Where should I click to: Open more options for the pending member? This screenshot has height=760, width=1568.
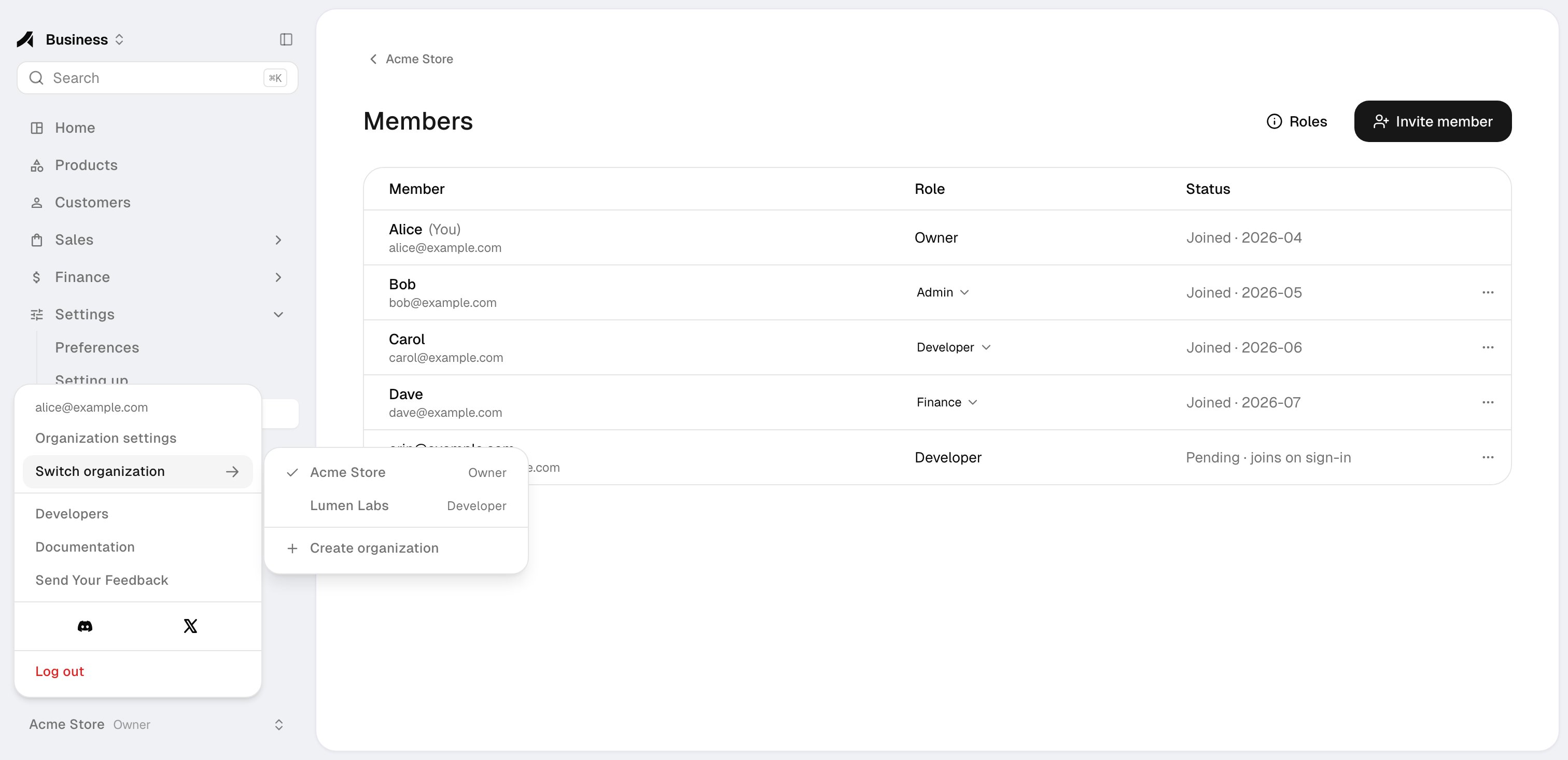tap(1488, 458)
